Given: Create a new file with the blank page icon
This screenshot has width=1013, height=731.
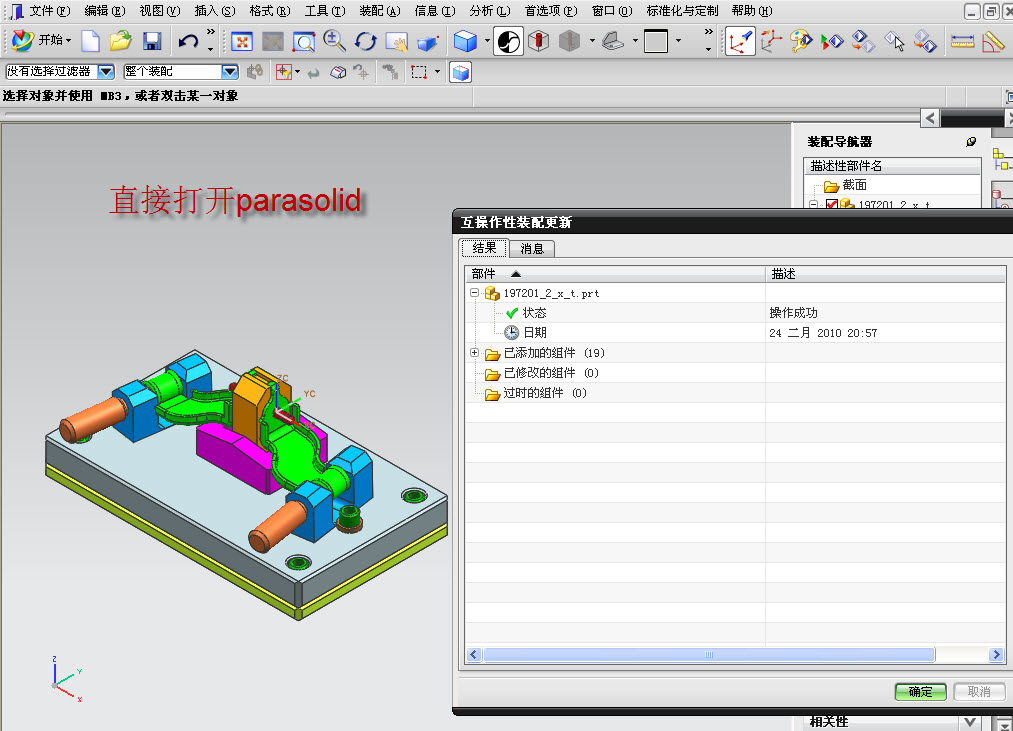Looking at the screenshot, I should pyautogui.click(x=90, y=41).
